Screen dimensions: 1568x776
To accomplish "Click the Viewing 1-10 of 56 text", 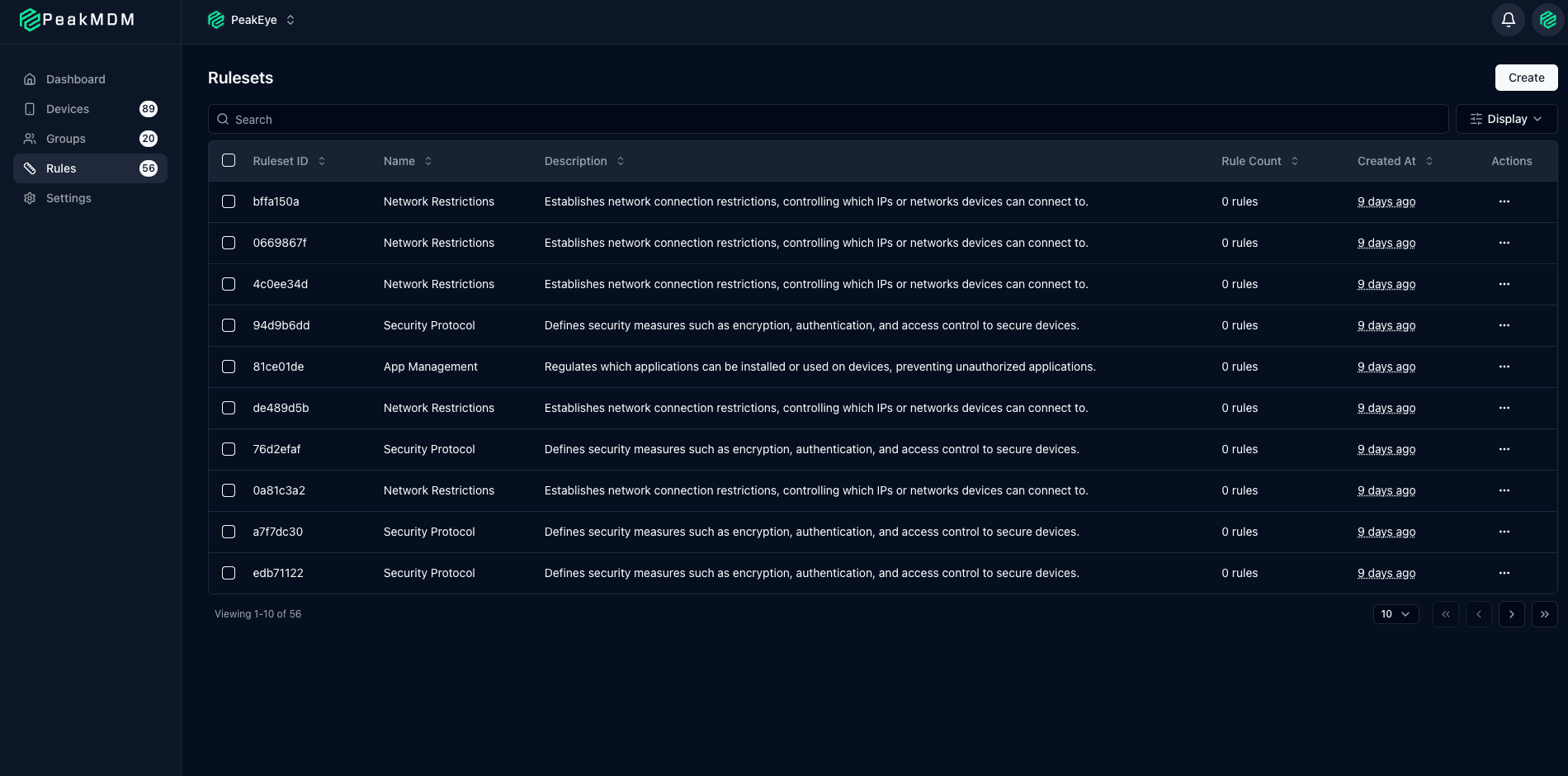I will 257,614.
